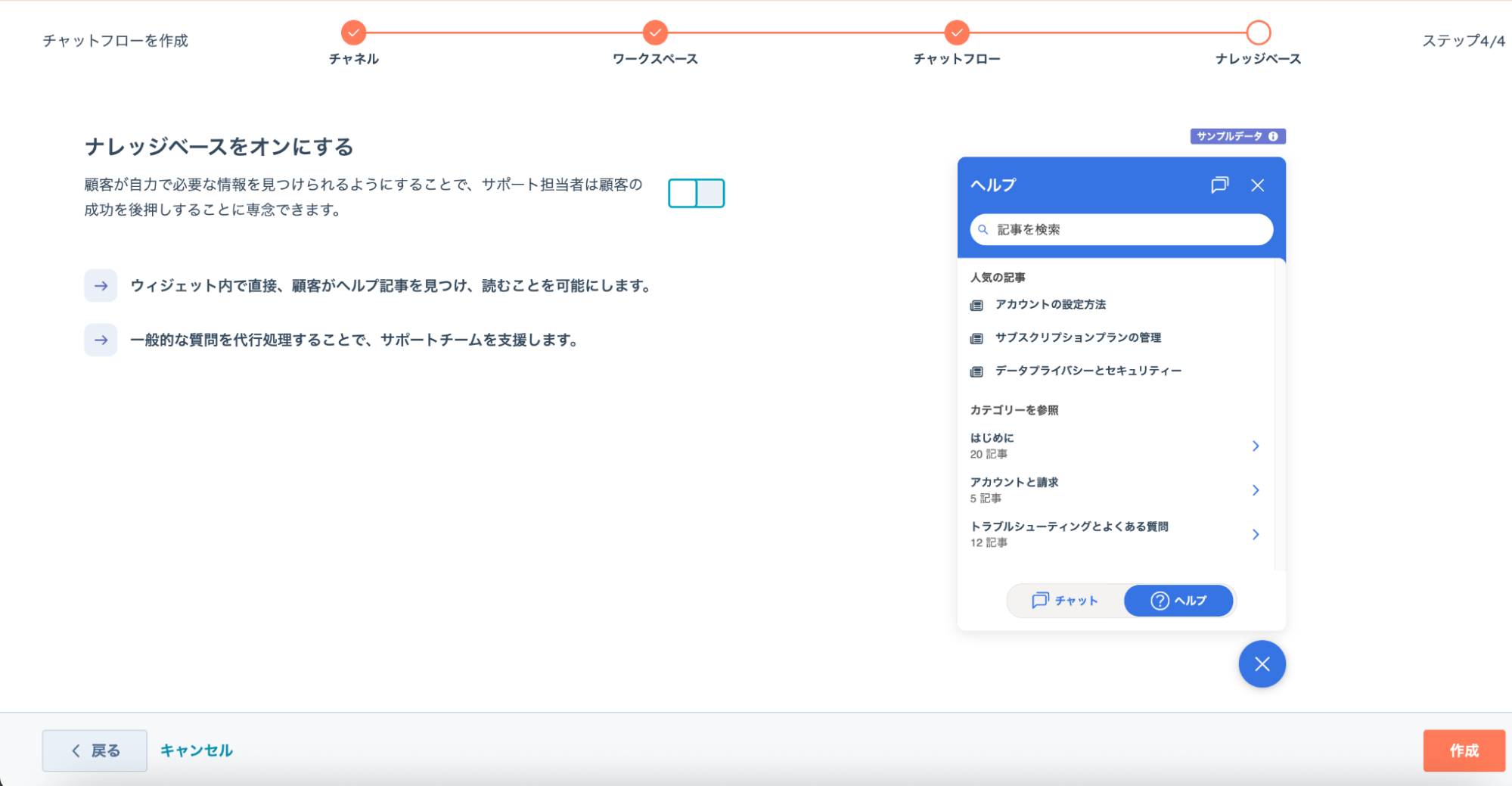1512x786 pixels.
Task: Click the X icon in ヘルプ widget header
Action: tap(1257, 185)
